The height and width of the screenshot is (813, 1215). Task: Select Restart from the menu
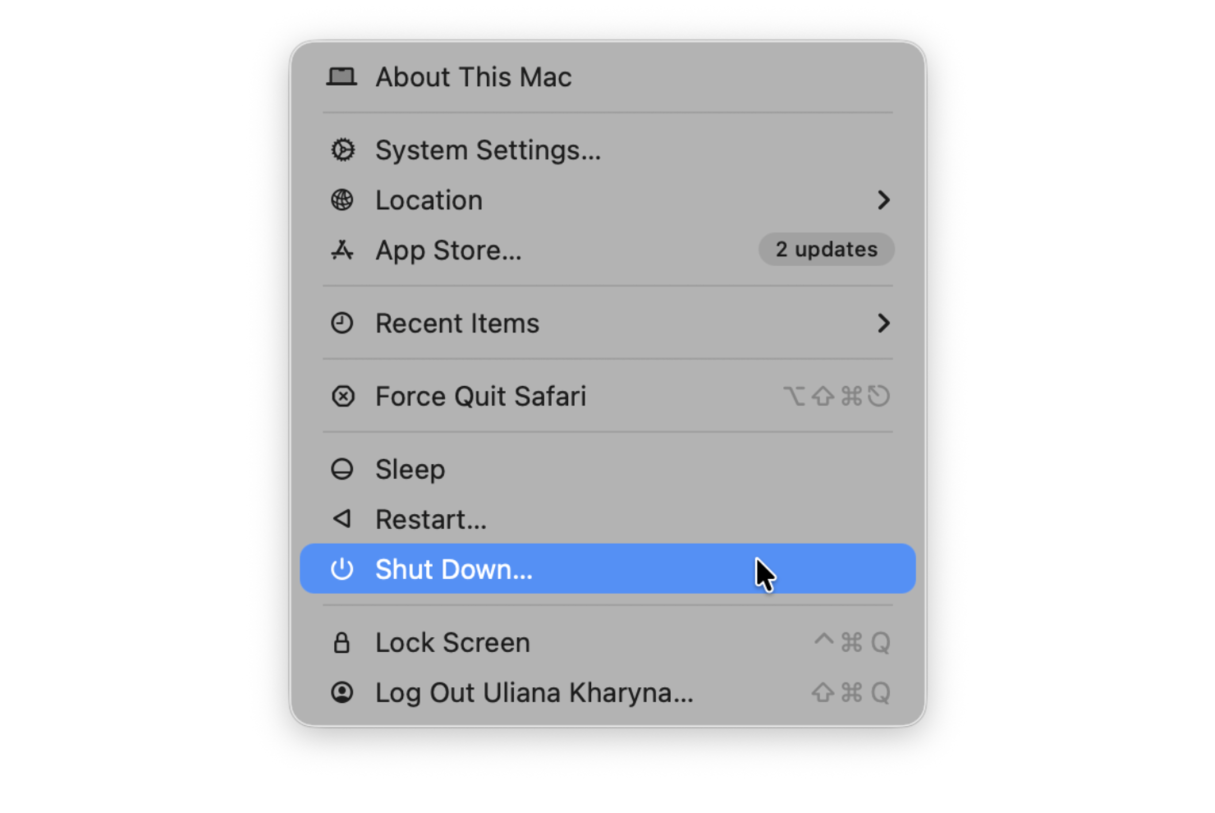click(x=431, y=519)
